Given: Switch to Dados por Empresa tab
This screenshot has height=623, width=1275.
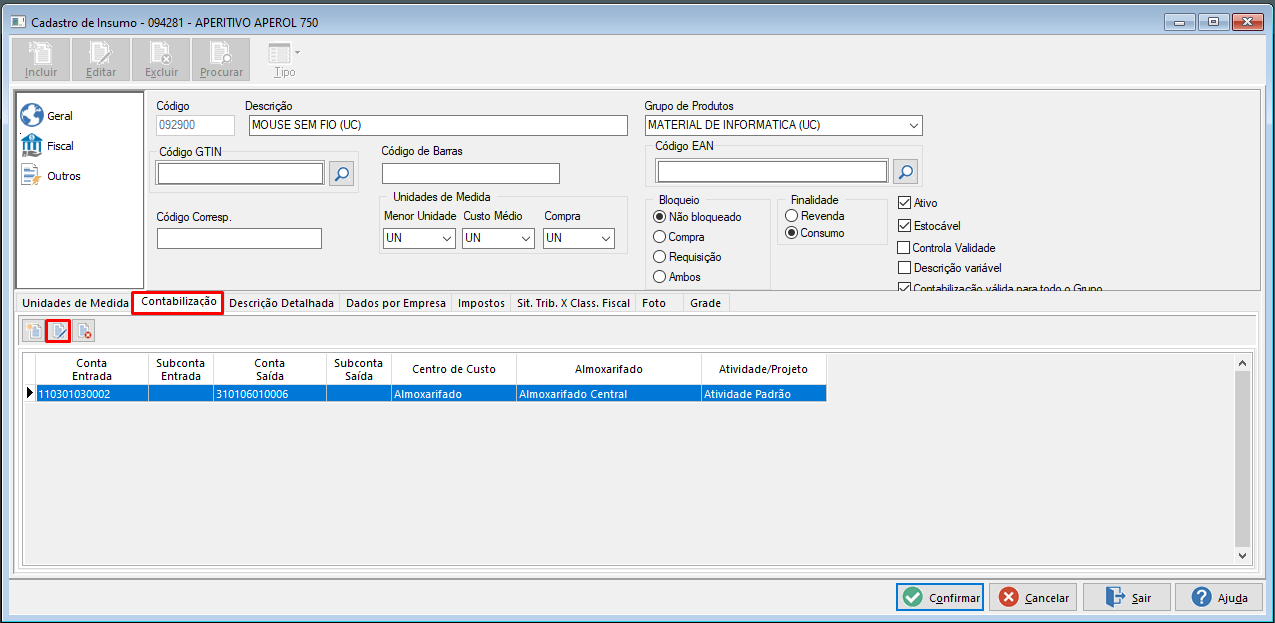Looking at the screenshot, I should coord(396,303).
